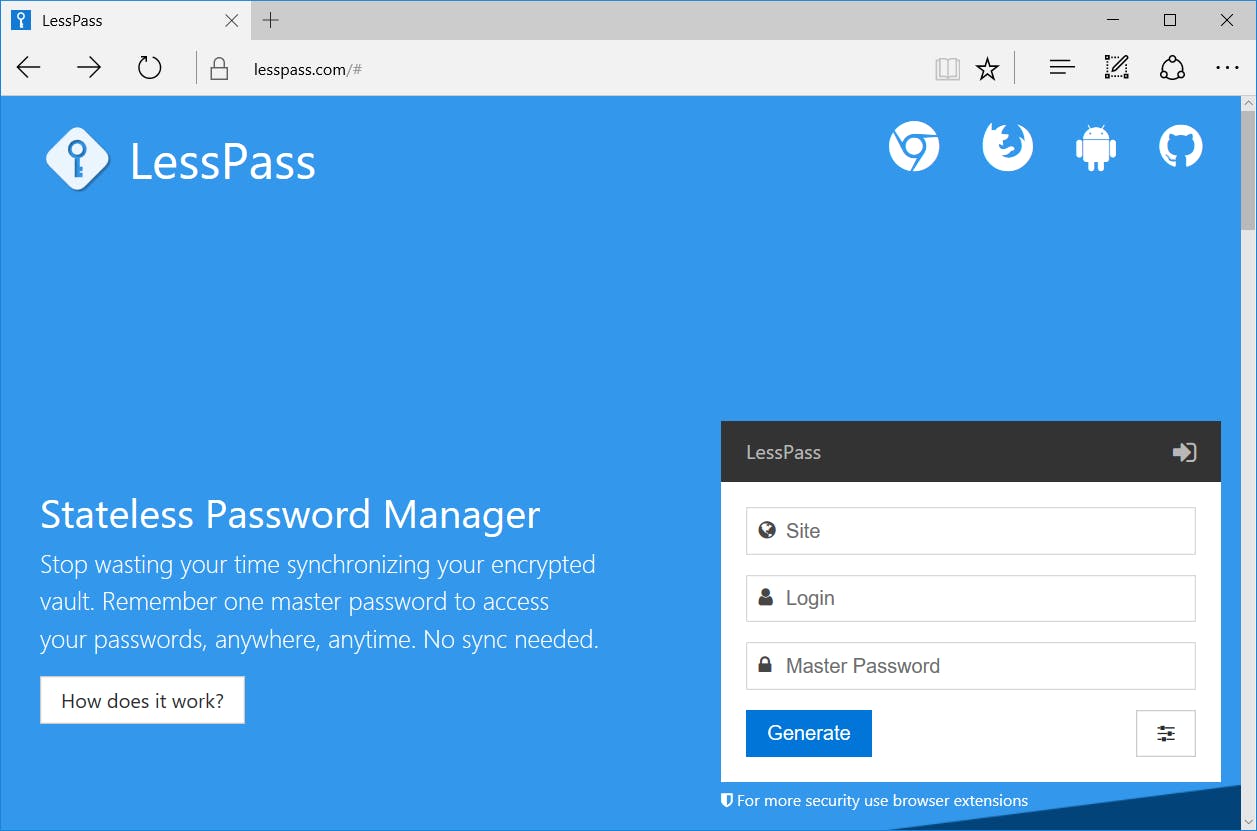
Task: Click the Firefox add-on icon
Action: coord(1007,147)
